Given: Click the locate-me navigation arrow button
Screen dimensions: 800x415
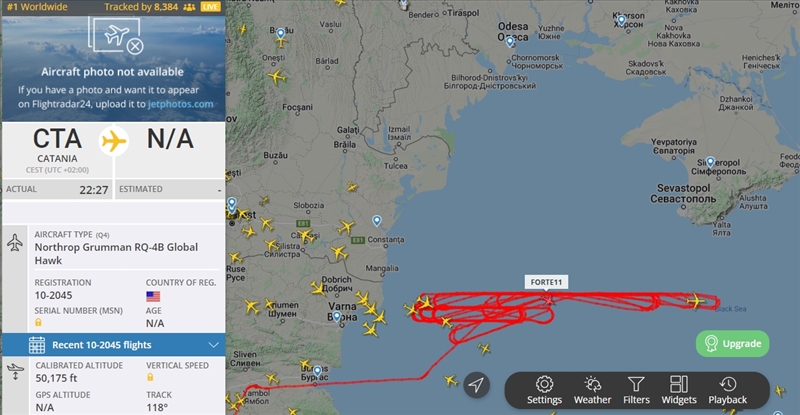Looking at the screenshot, I should (x=477, y=385).
